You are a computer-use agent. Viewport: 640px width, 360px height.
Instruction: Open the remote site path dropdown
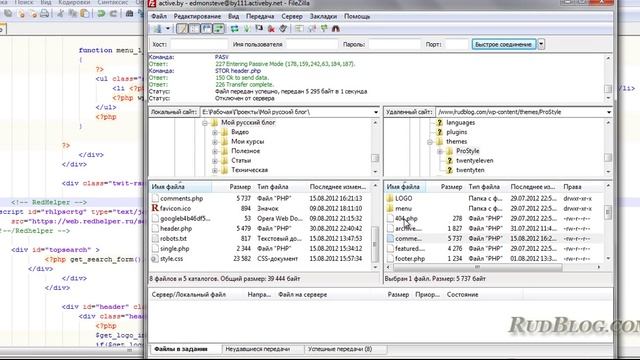pyautogui.click(x=609, y=112)
